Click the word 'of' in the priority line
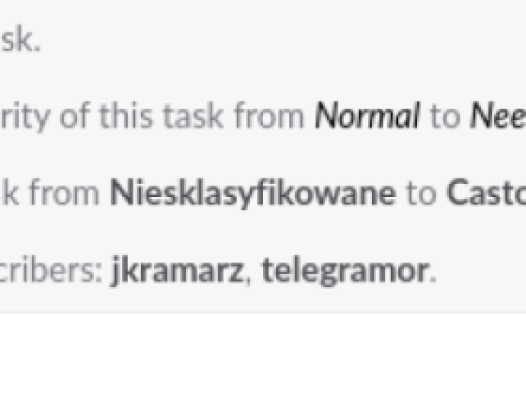This screenshot has height=394, width=526. click(x=75, y=116)
